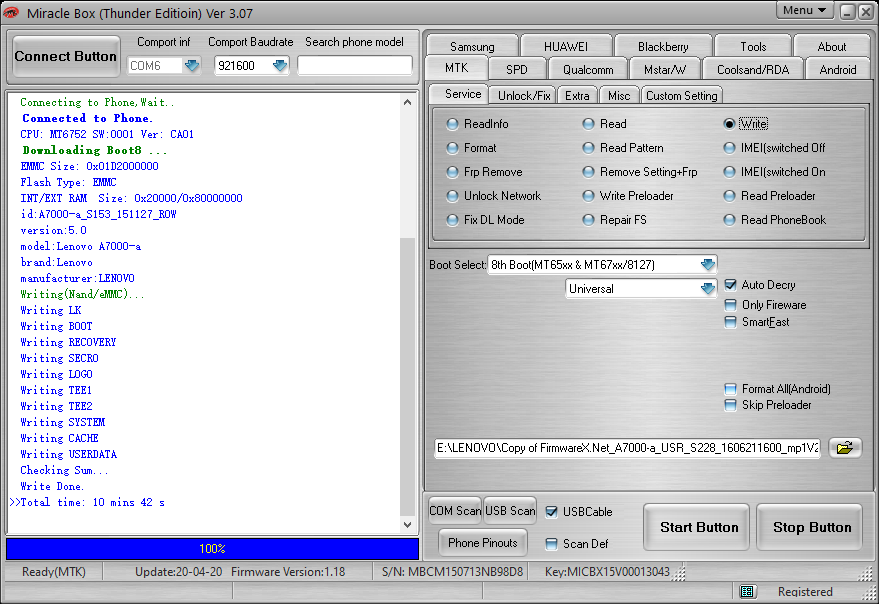Enable the Only Fireware checkbox
Image resolution: width=879 pixels, height=604 pixels.
point(730,305)
